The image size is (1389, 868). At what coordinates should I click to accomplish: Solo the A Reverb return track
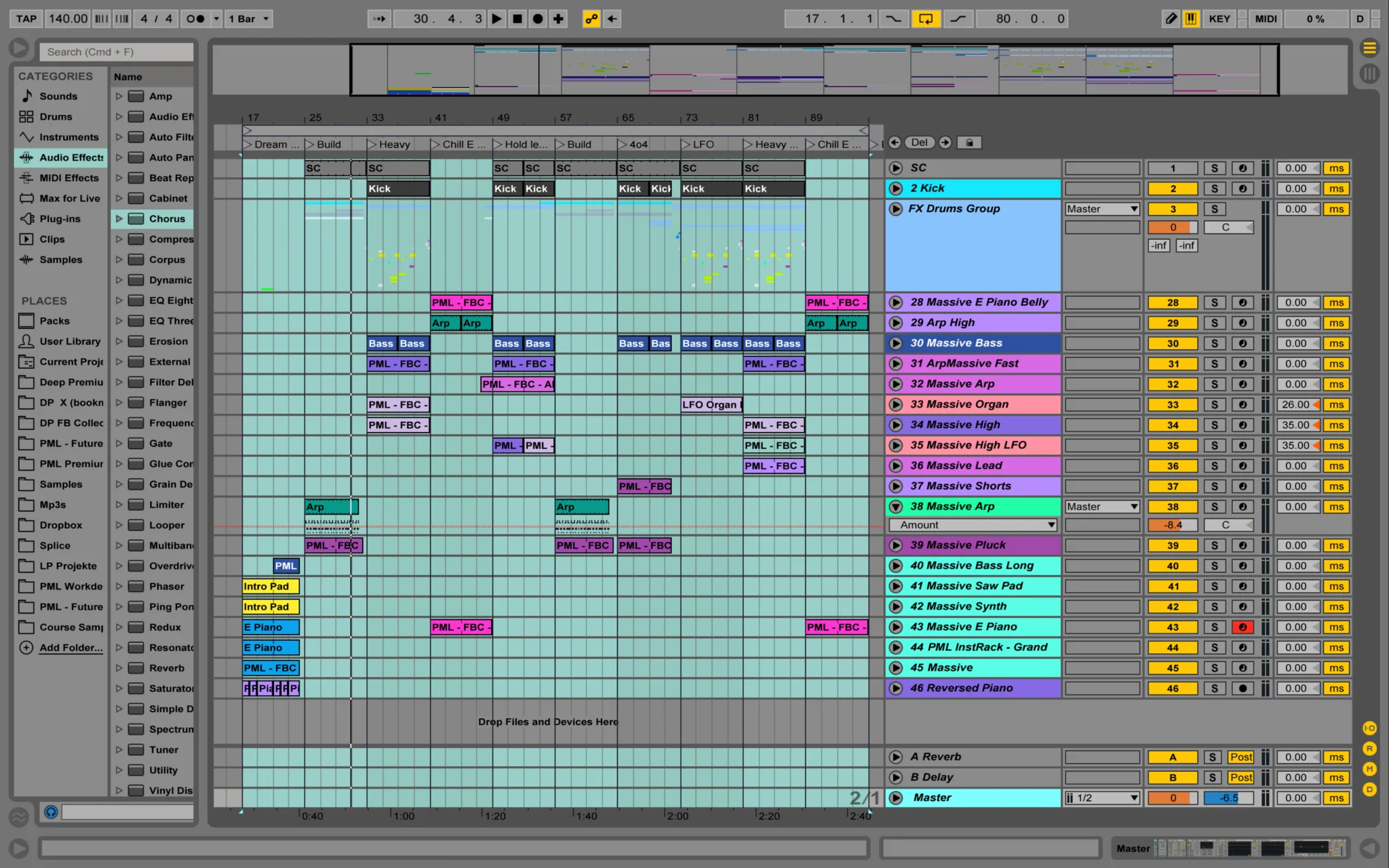coord(1213,757)
